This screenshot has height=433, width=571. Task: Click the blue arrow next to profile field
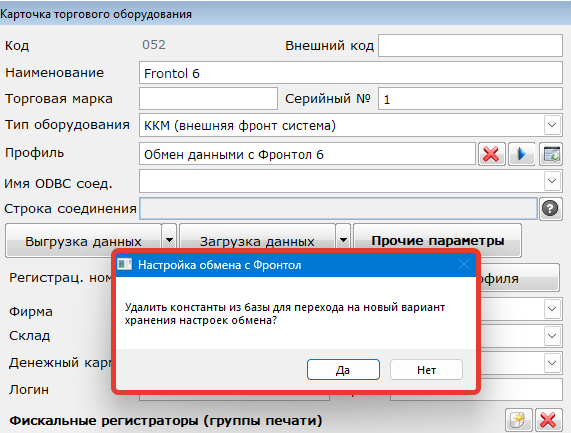point(521,154)
